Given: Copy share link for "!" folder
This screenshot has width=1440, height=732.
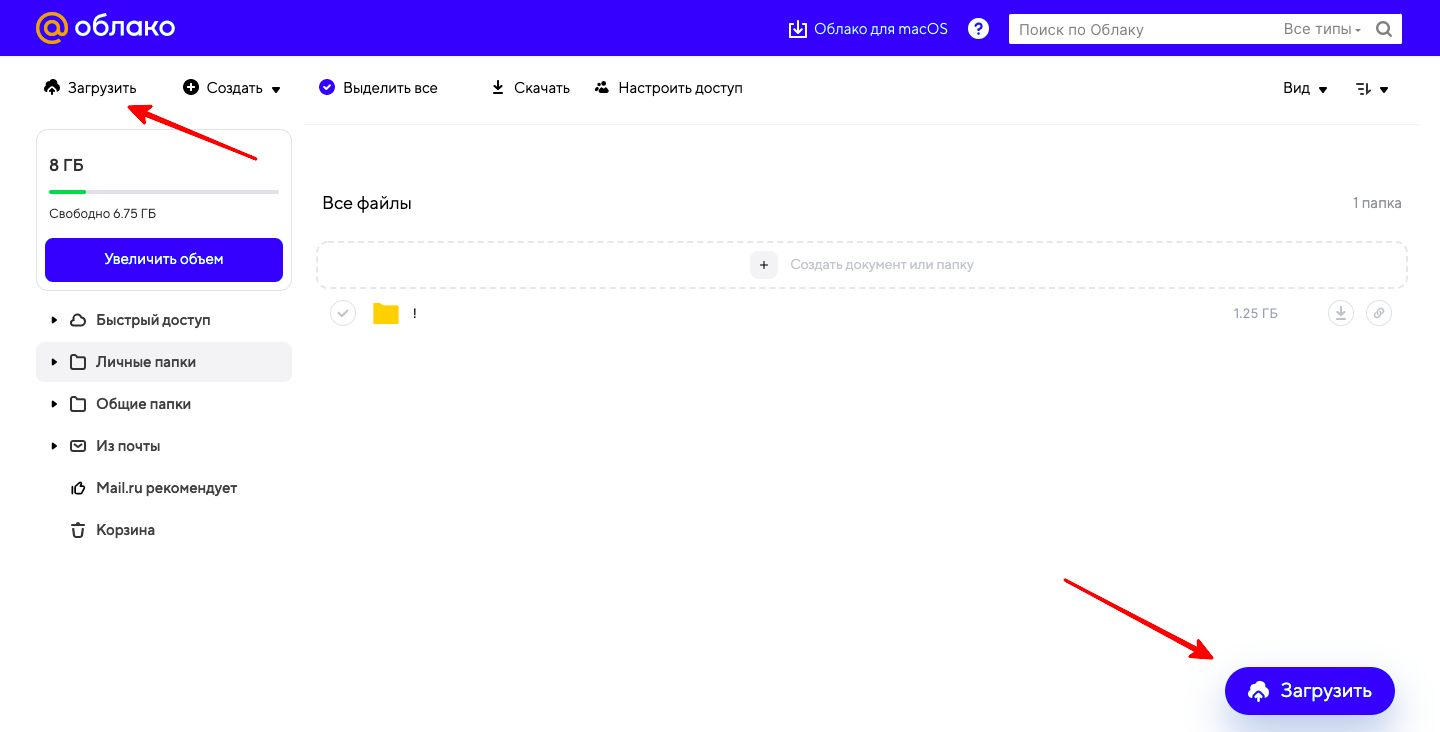Looking at the screenshot, I should click(1378, 313).
